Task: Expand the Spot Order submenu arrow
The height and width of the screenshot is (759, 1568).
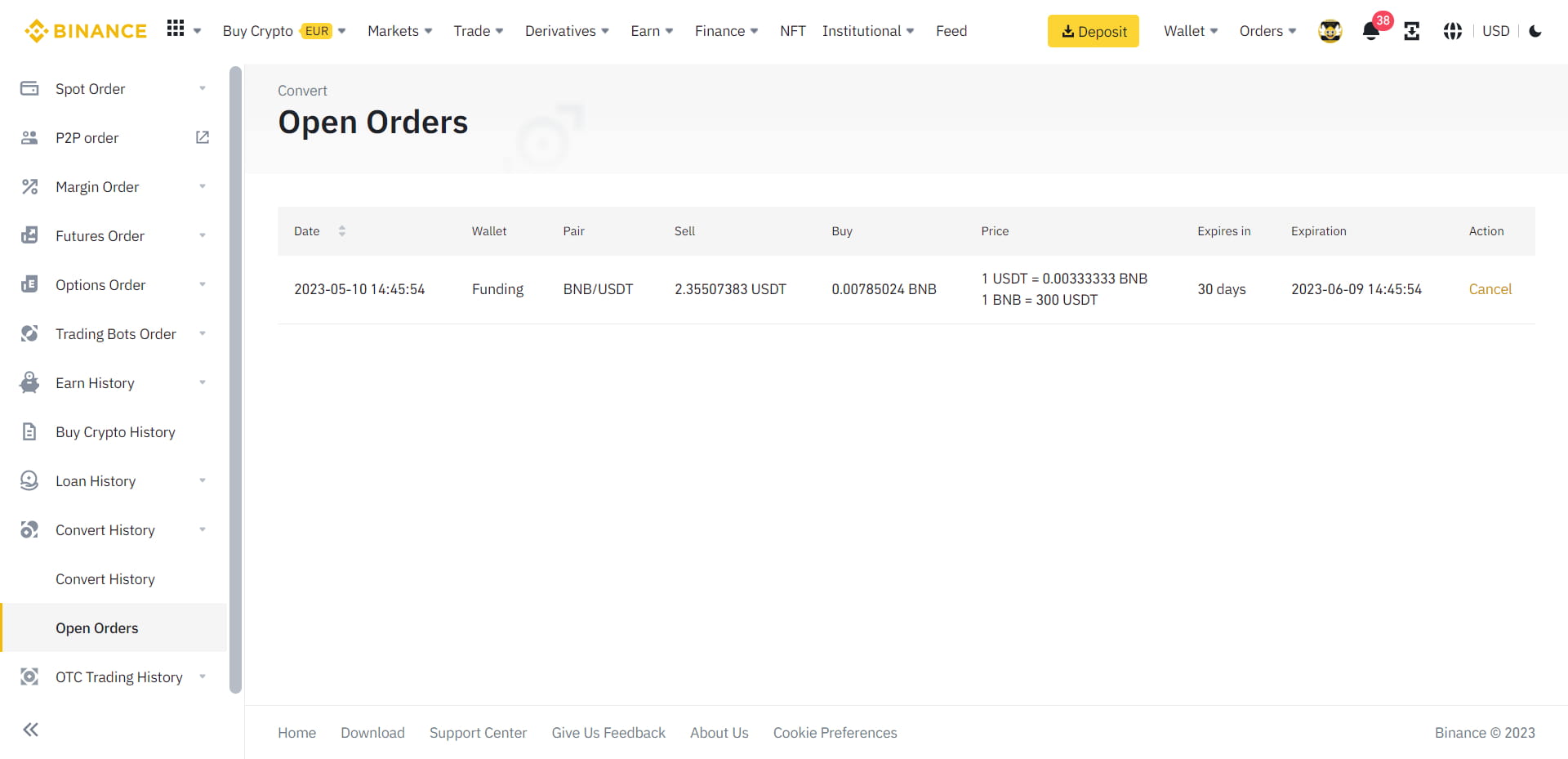Action: pos(203,88)
